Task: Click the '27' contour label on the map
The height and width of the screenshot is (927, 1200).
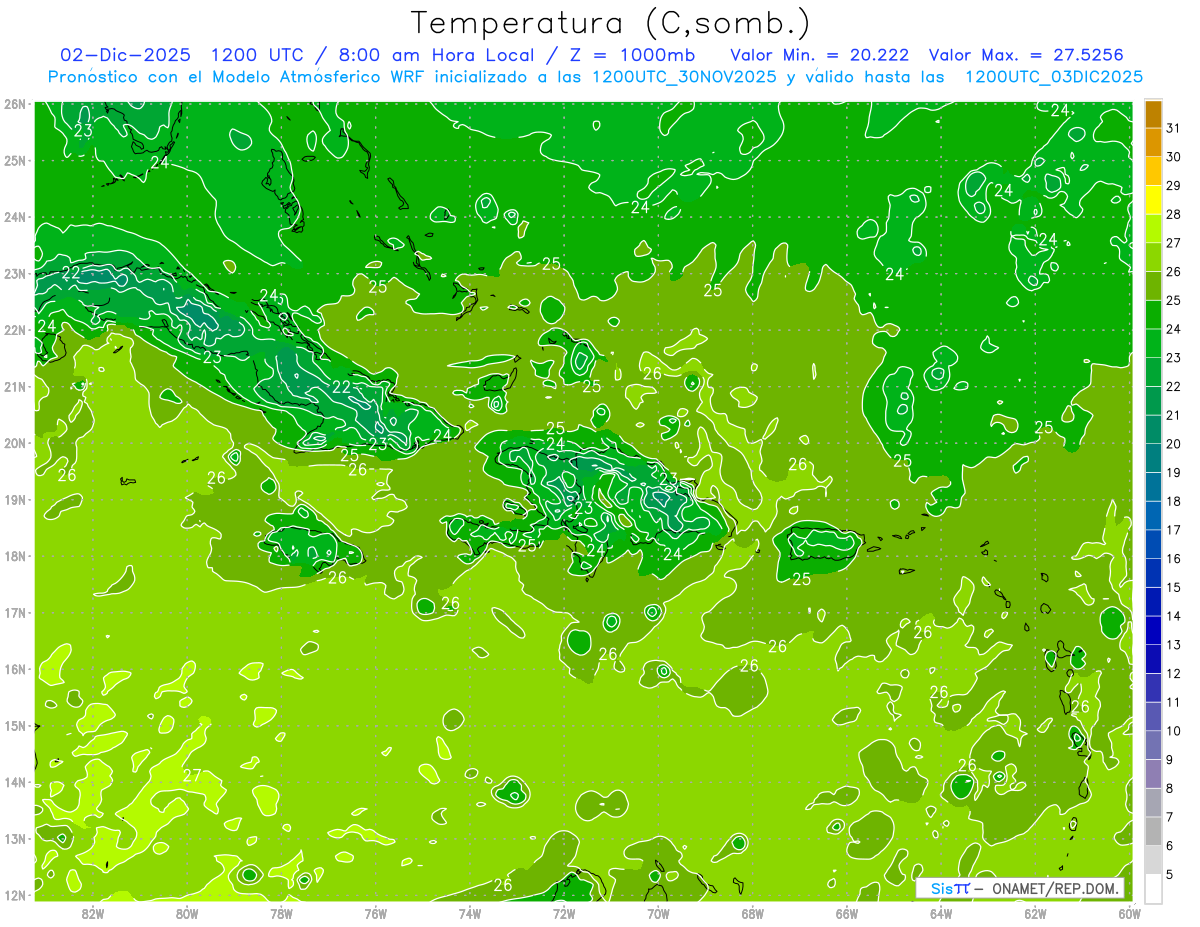Action: 192,775
